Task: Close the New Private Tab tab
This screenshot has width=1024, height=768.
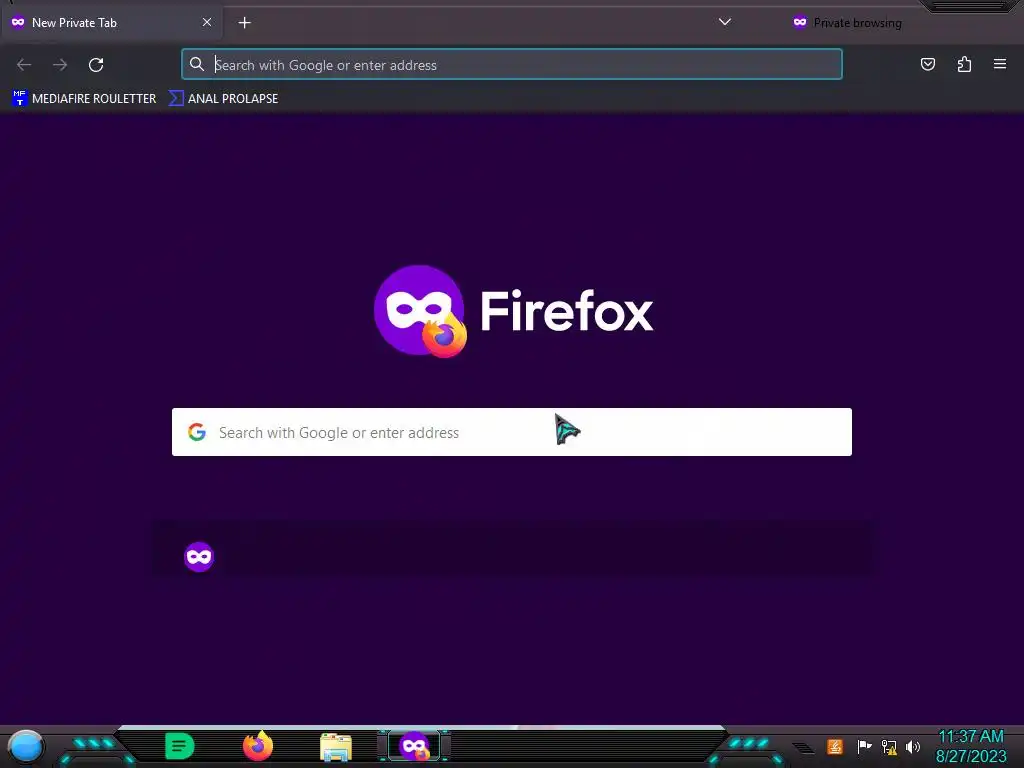Action: (206, 22)
